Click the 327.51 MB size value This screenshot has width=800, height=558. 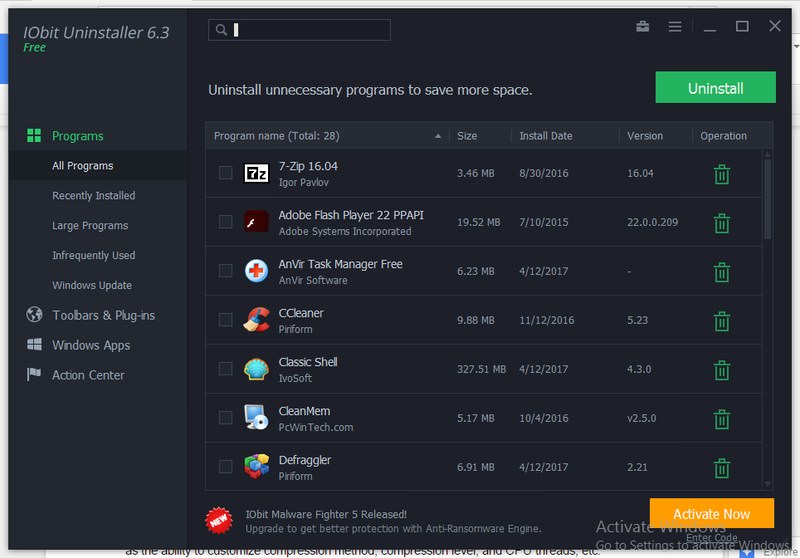point(481,369)
